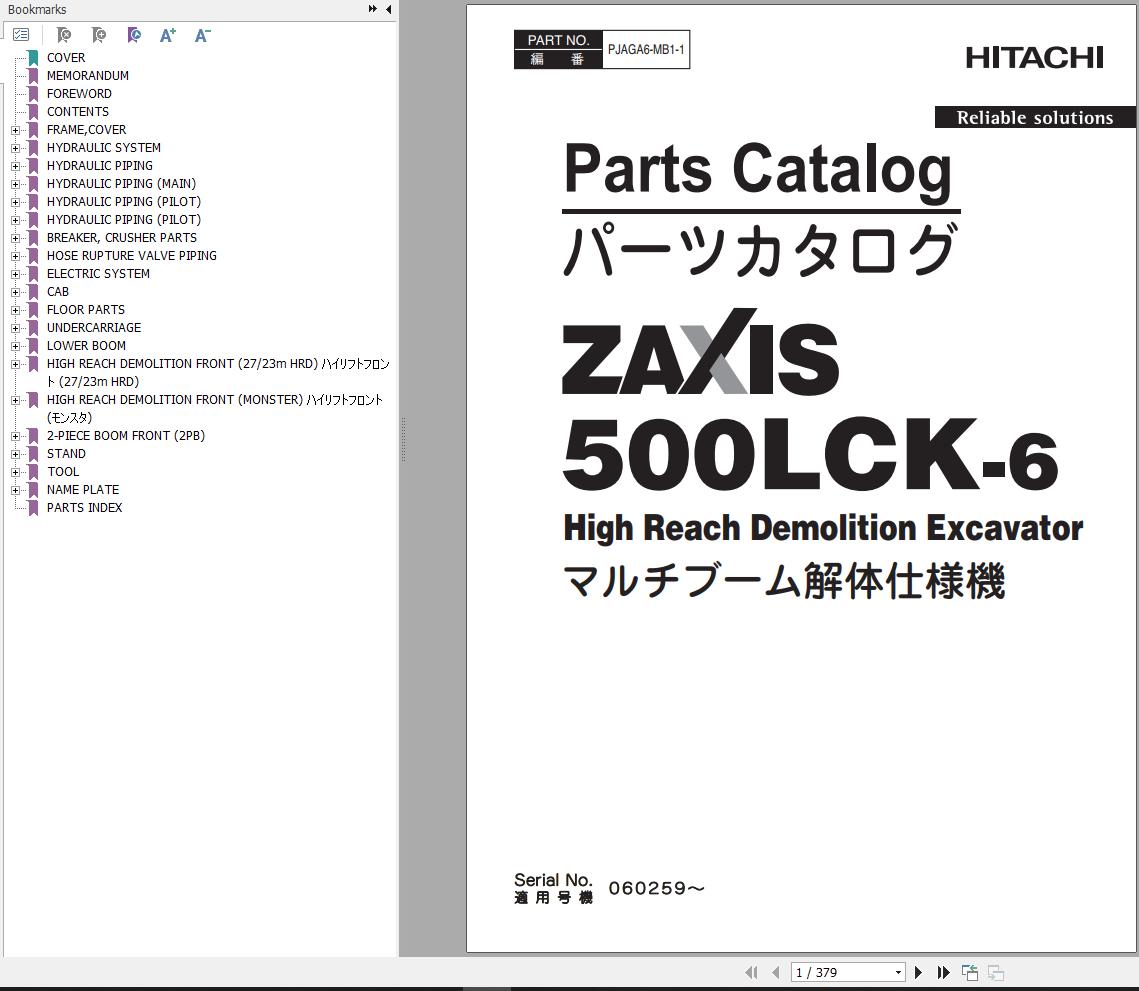Open HIGH REACH DEMOLITION FRONT (27/23m HRD) bookmark
Viewport: 1139px width, 991px height.
[x=218, y=373]
